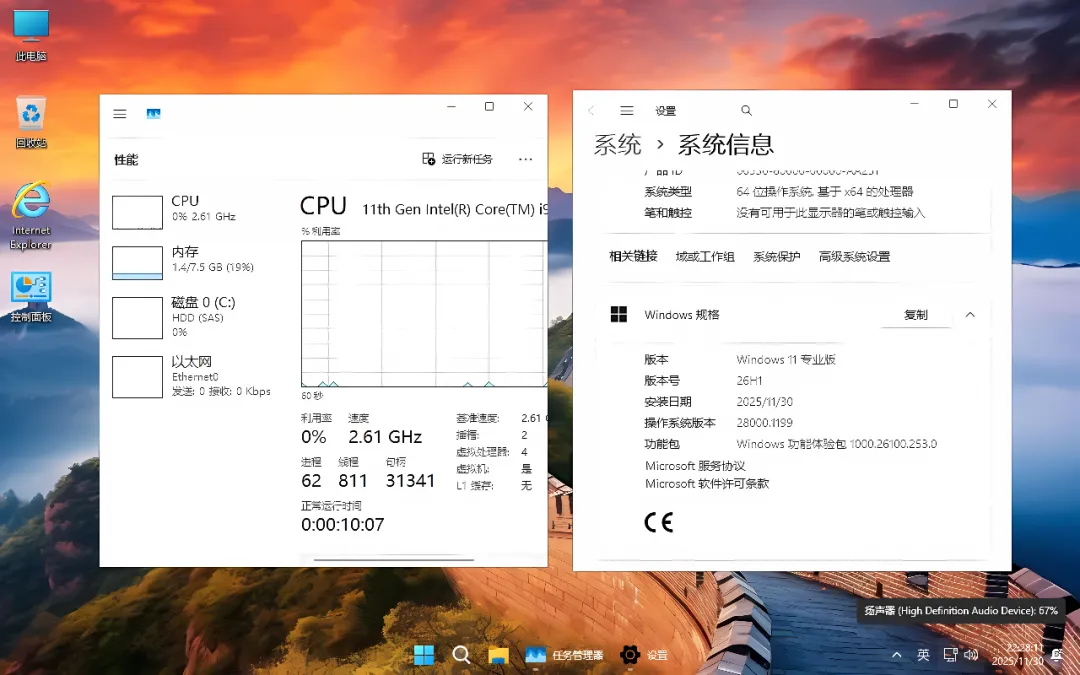
Task: Open Microsoft 服务协议 link
Action: click(695, 466)
